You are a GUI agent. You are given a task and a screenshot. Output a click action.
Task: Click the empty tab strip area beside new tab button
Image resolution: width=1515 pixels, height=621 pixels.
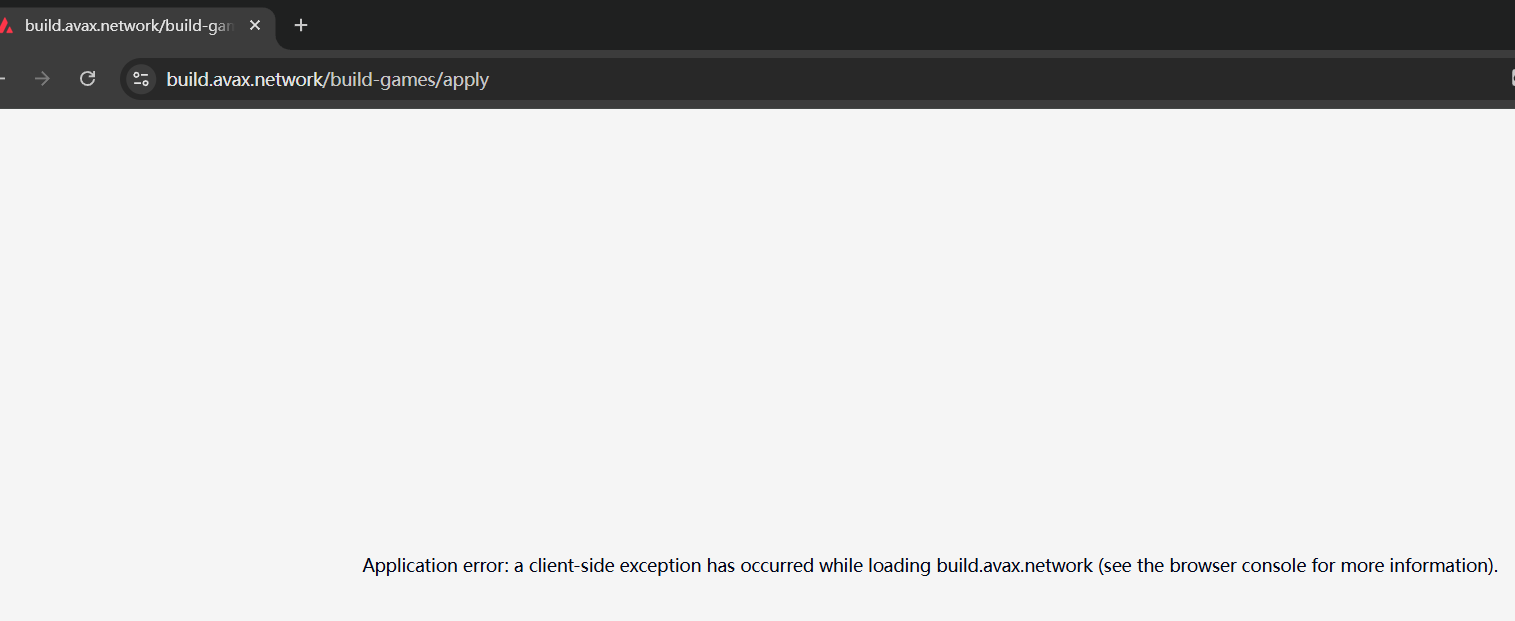(x=800, y=25)
